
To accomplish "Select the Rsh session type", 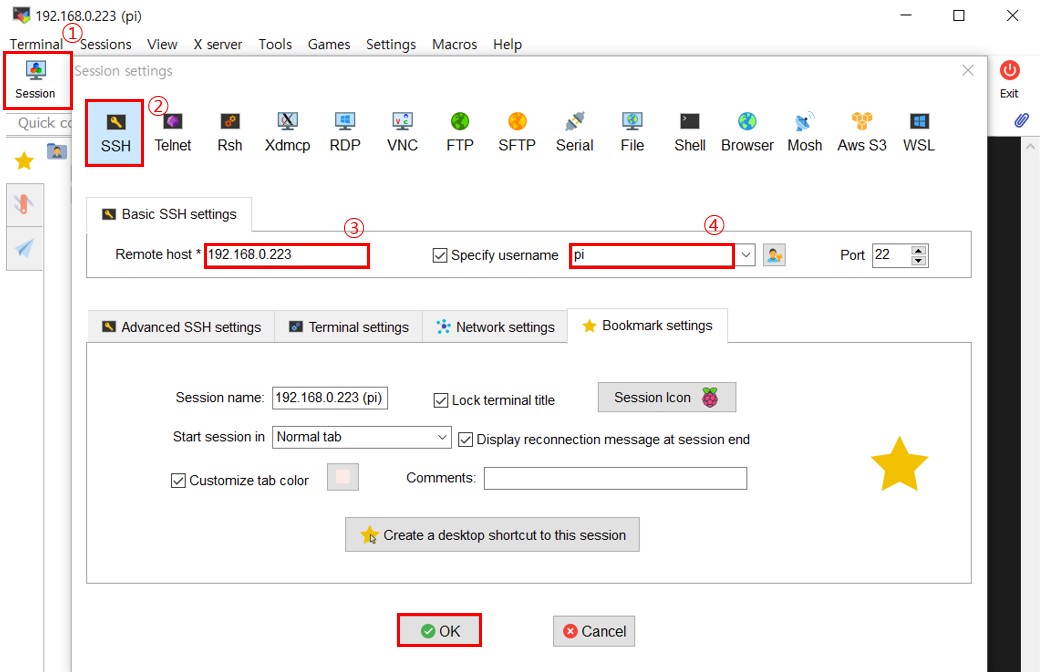I will pyautogui.click(x=229, y=133).
